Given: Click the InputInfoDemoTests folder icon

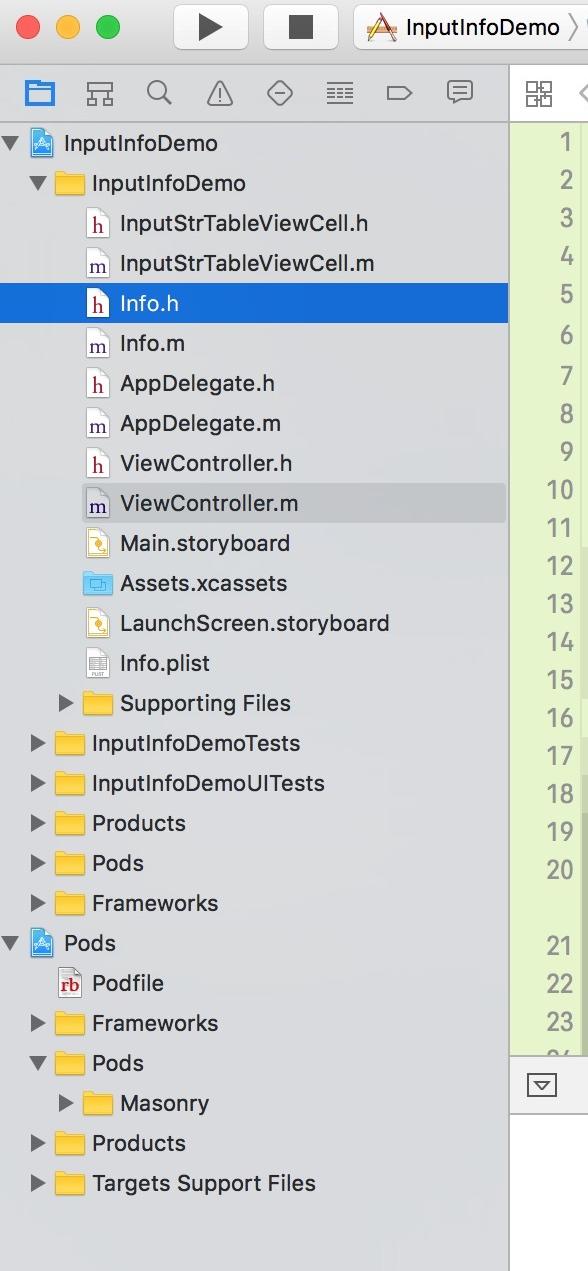Looking at the screenshot, I should (70, 743).
